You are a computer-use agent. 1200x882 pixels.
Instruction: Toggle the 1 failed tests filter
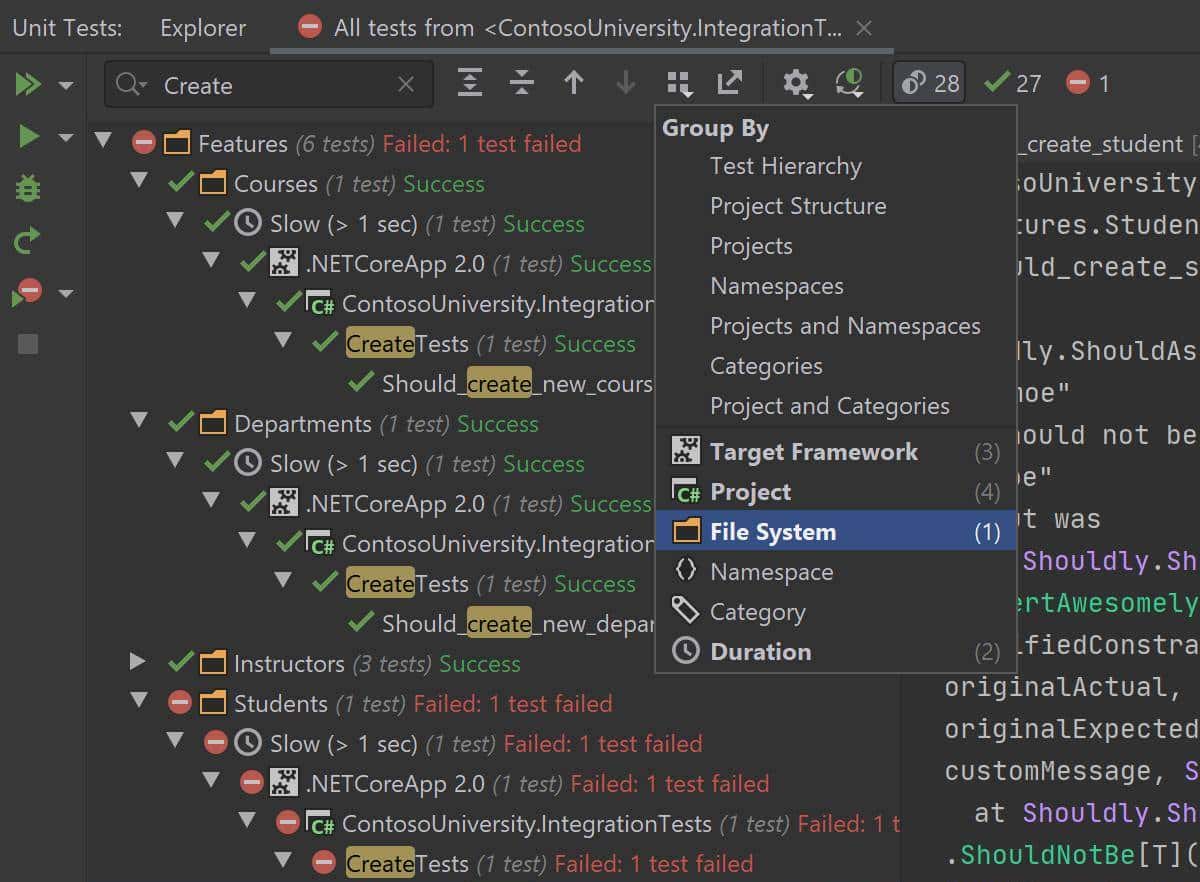tap(1088, 84)
